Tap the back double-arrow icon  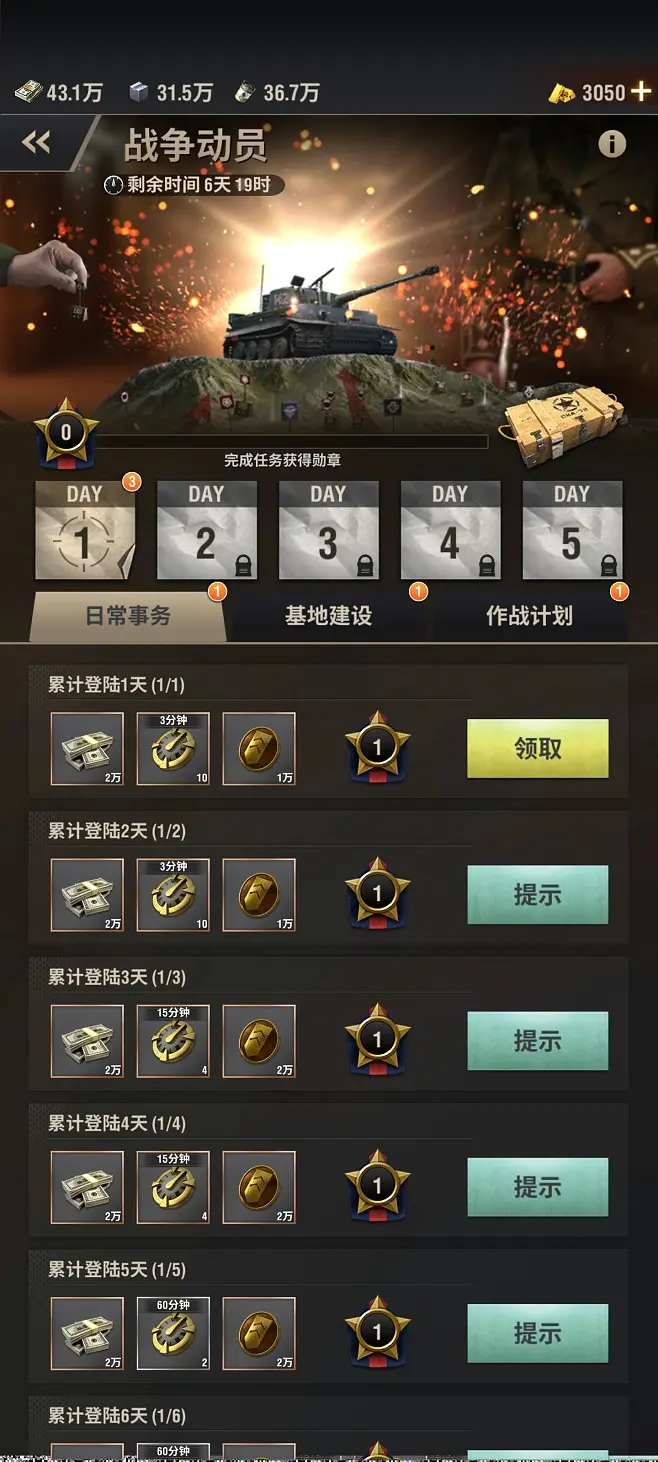(x=36, y=143)
